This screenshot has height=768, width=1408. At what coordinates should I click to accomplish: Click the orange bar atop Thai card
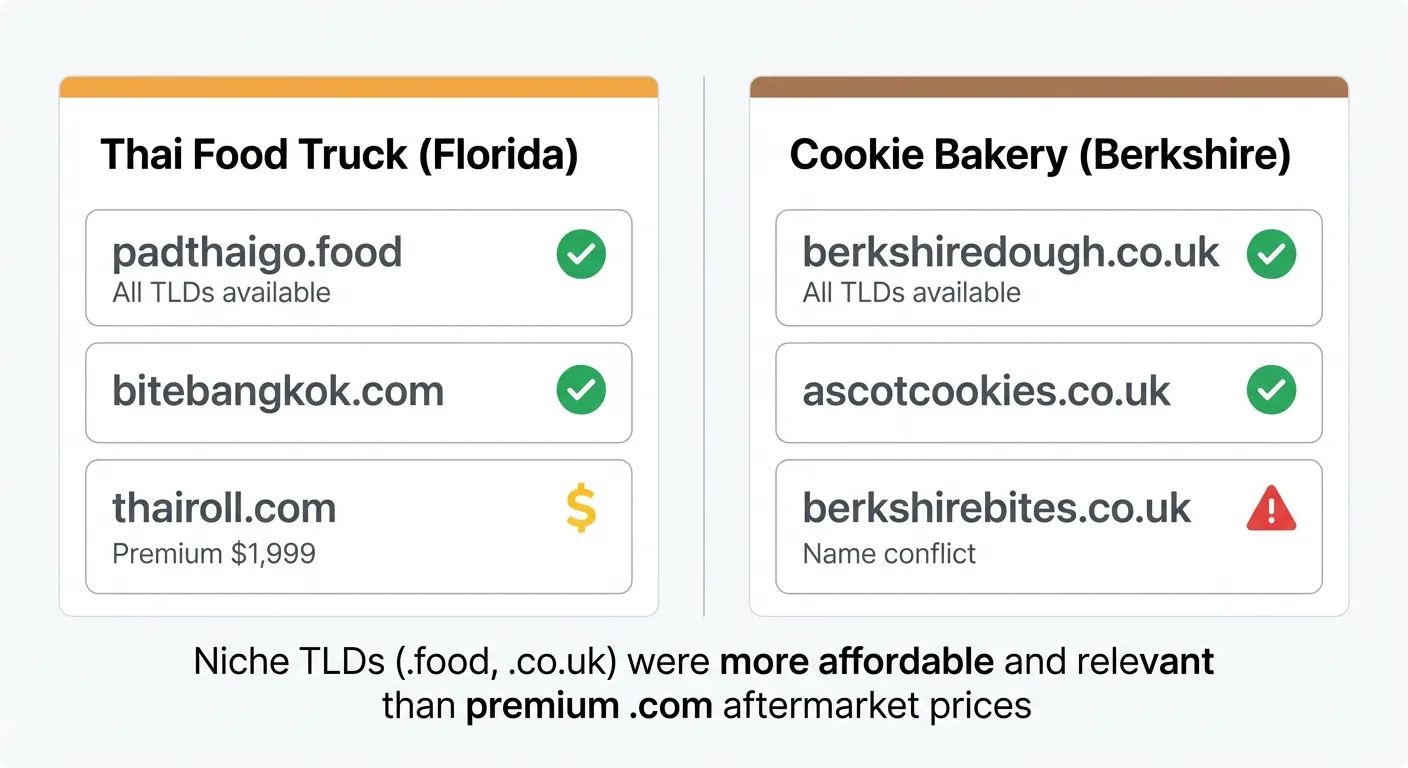(x=358, y=88)
